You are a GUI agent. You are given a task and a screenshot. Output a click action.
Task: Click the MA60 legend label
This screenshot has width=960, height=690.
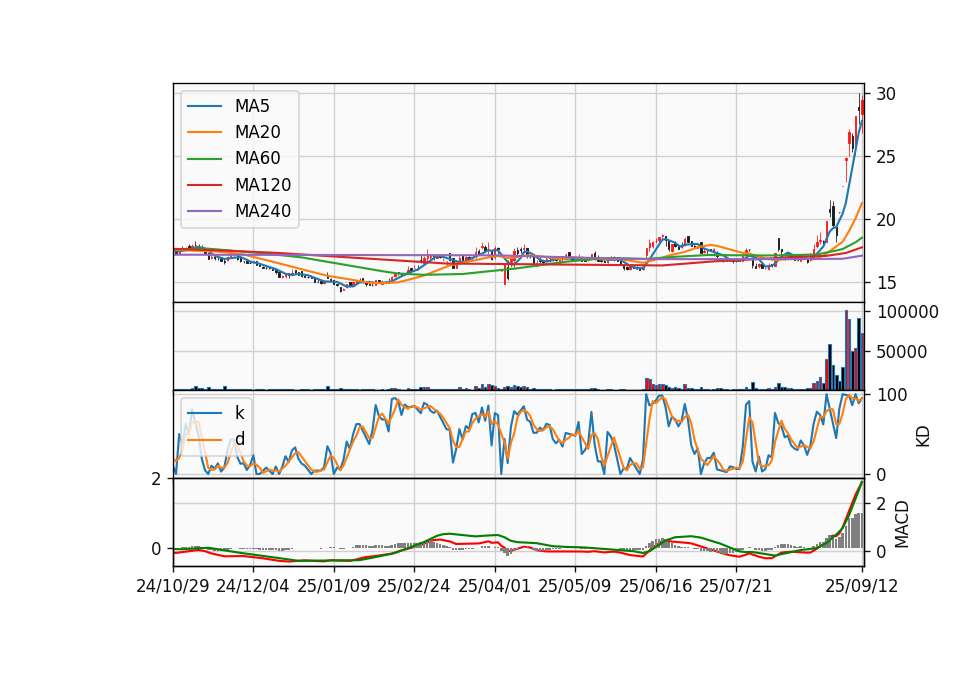(257, 159)
